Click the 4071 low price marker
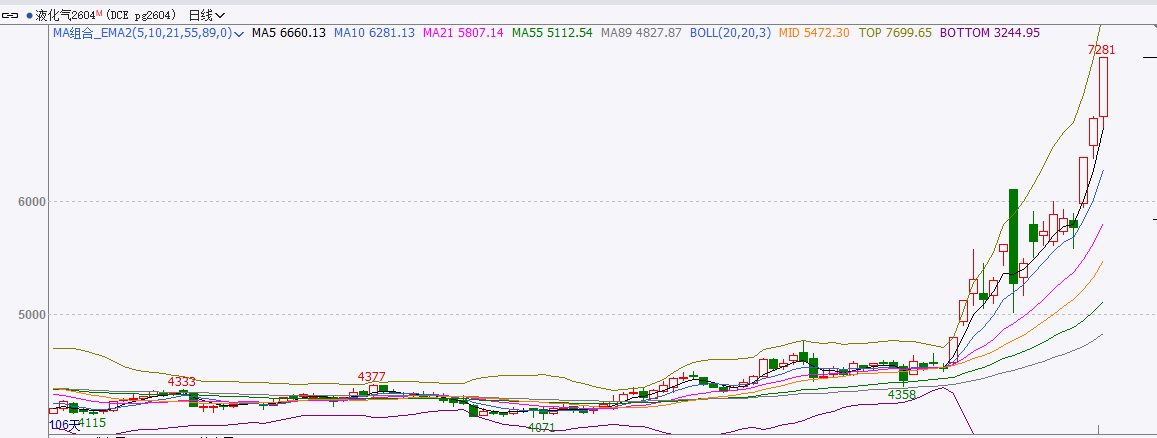1157x438 pixels. (x=541, y=427)
